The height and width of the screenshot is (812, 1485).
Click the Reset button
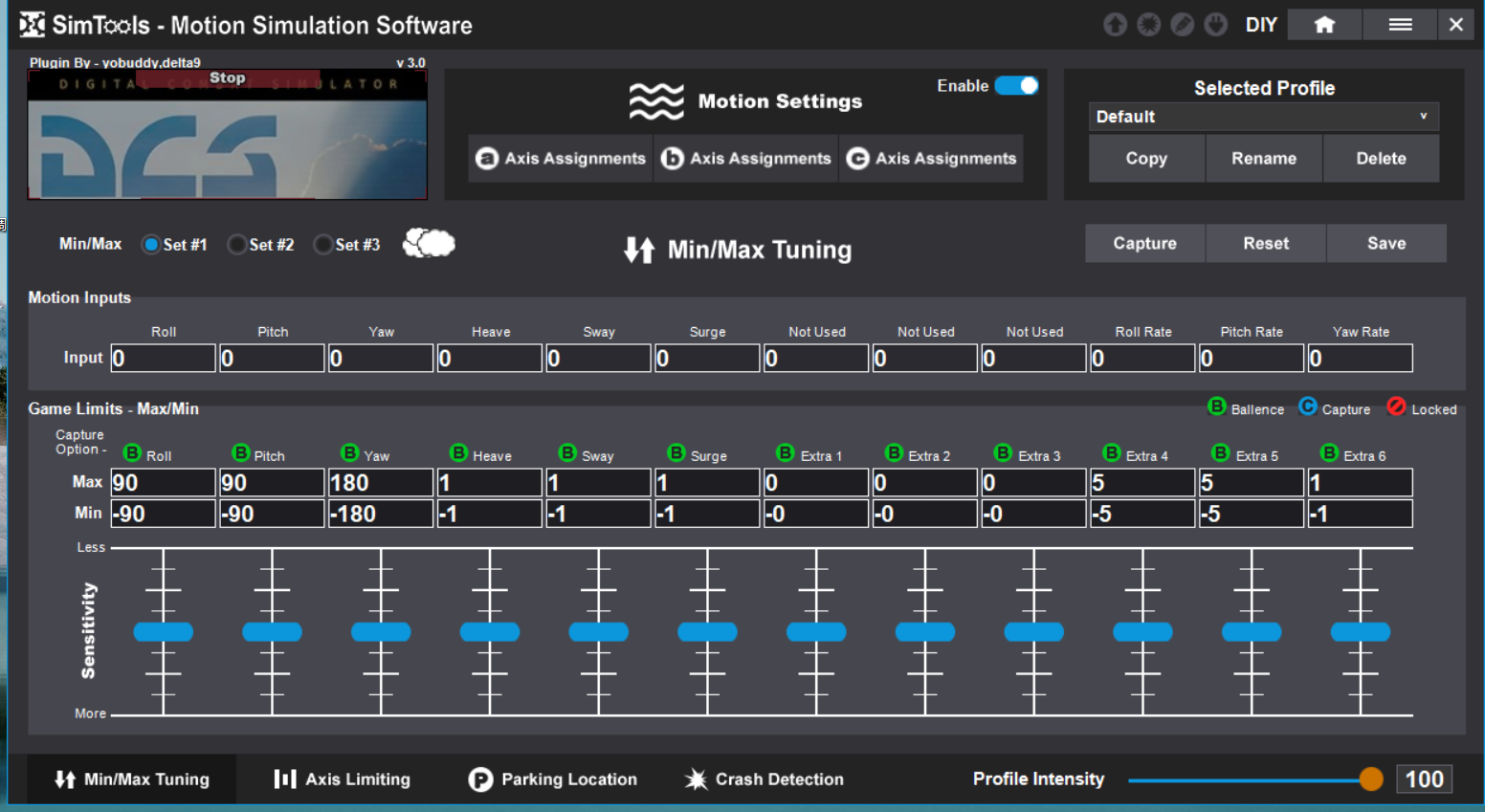[1266, 243]
